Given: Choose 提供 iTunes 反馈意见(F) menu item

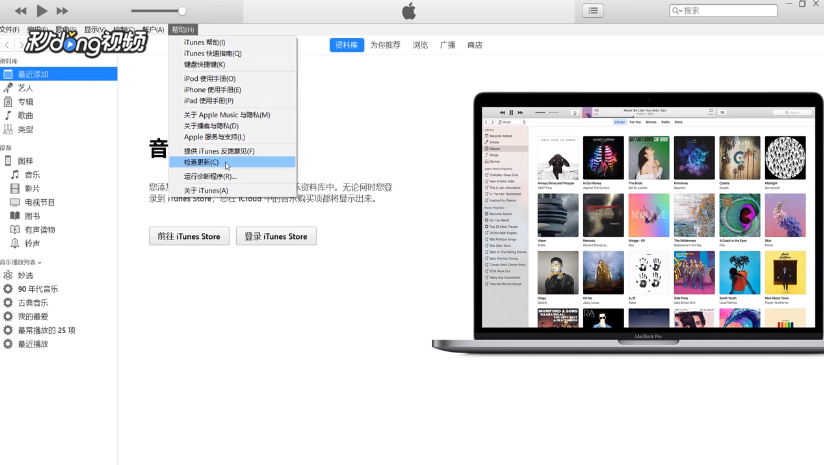Looking at the screenshot, I should pyautogui.click(x=232, y=151).
